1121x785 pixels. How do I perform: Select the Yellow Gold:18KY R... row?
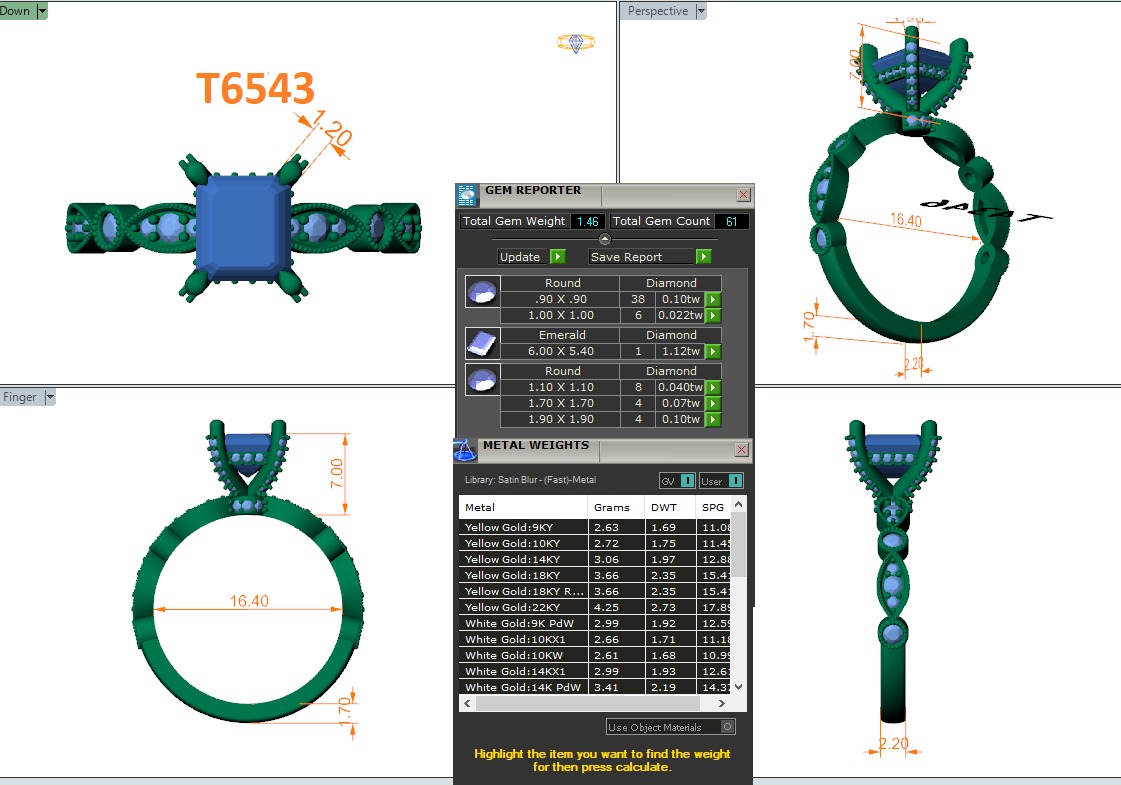coord(594,591)
